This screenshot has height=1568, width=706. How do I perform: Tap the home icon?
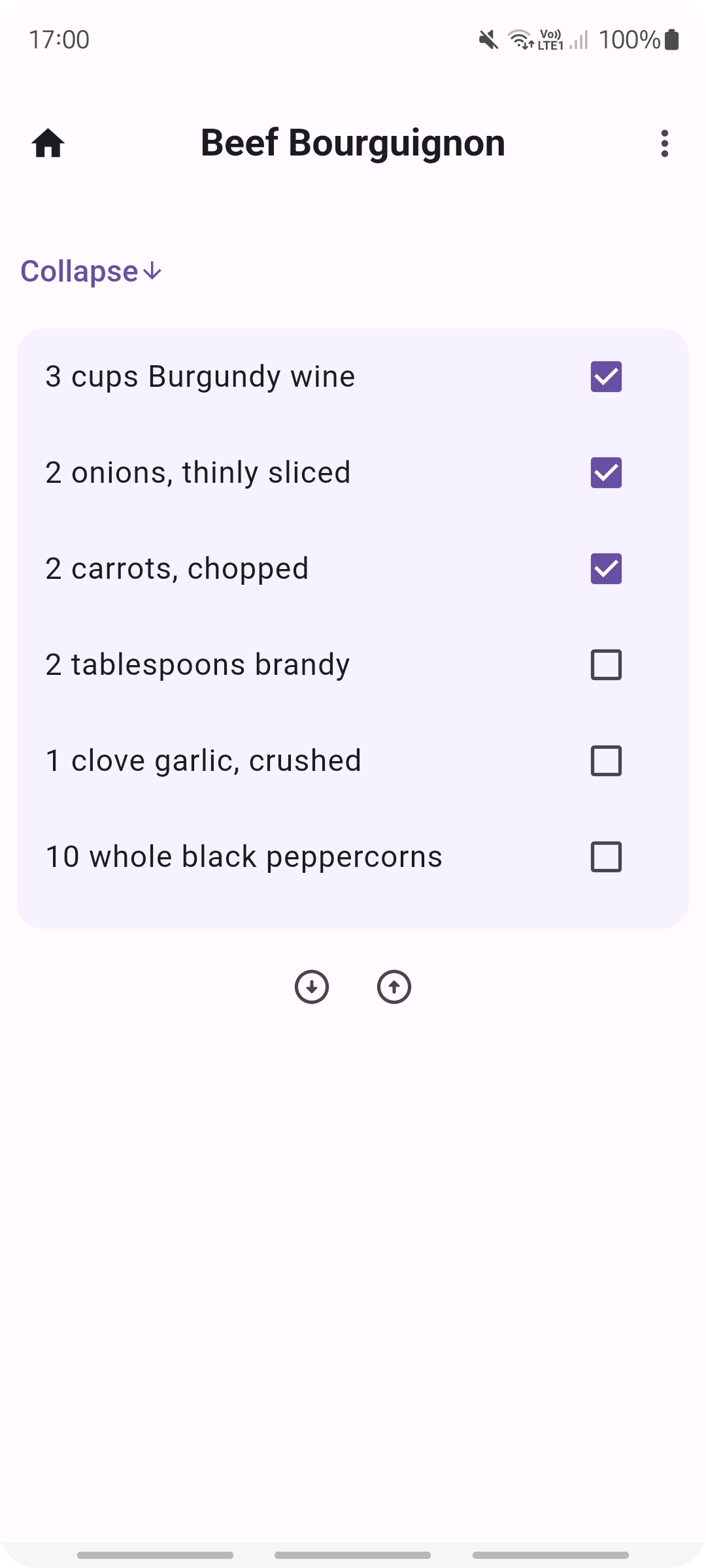tap(48, 143)
